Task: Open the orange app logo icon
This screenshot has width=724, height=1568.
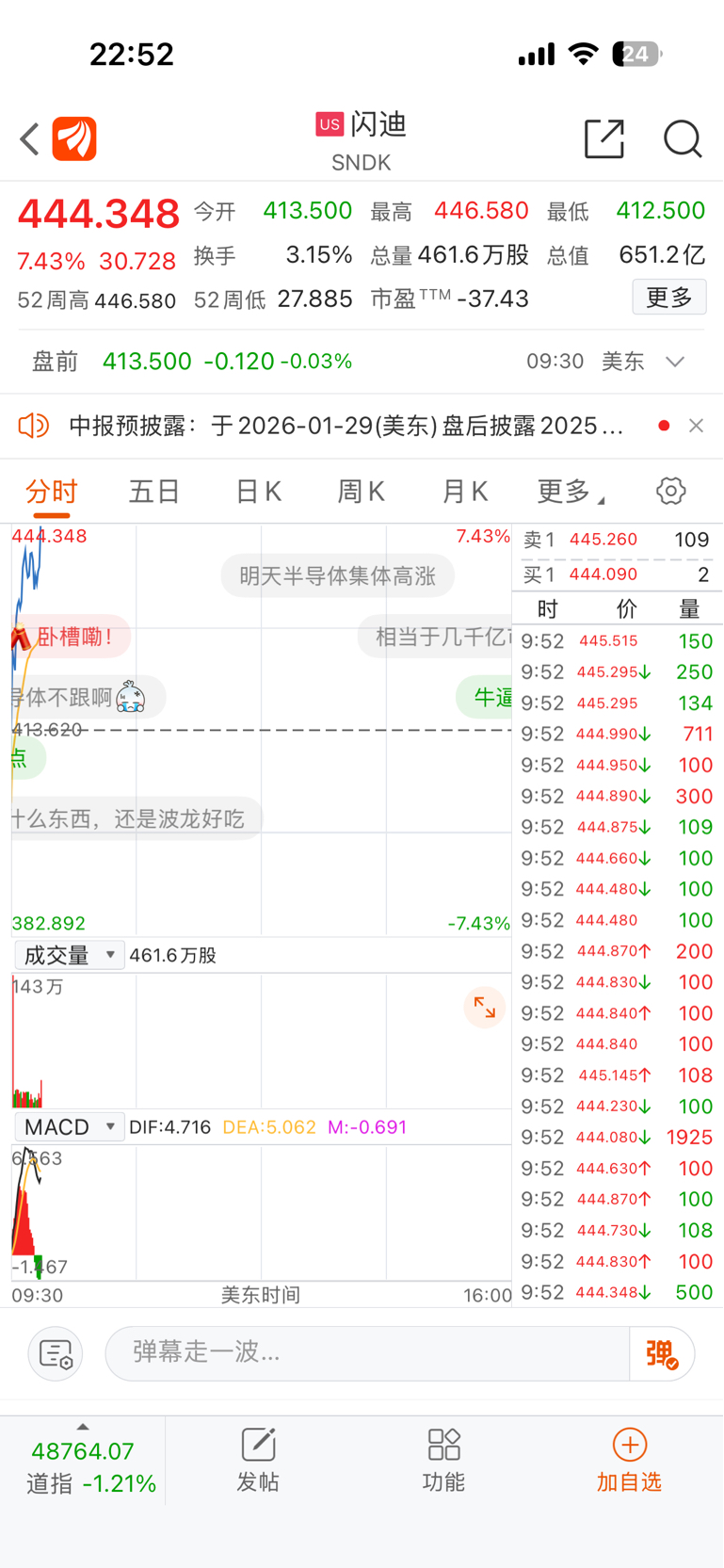Action: point(74,138)
